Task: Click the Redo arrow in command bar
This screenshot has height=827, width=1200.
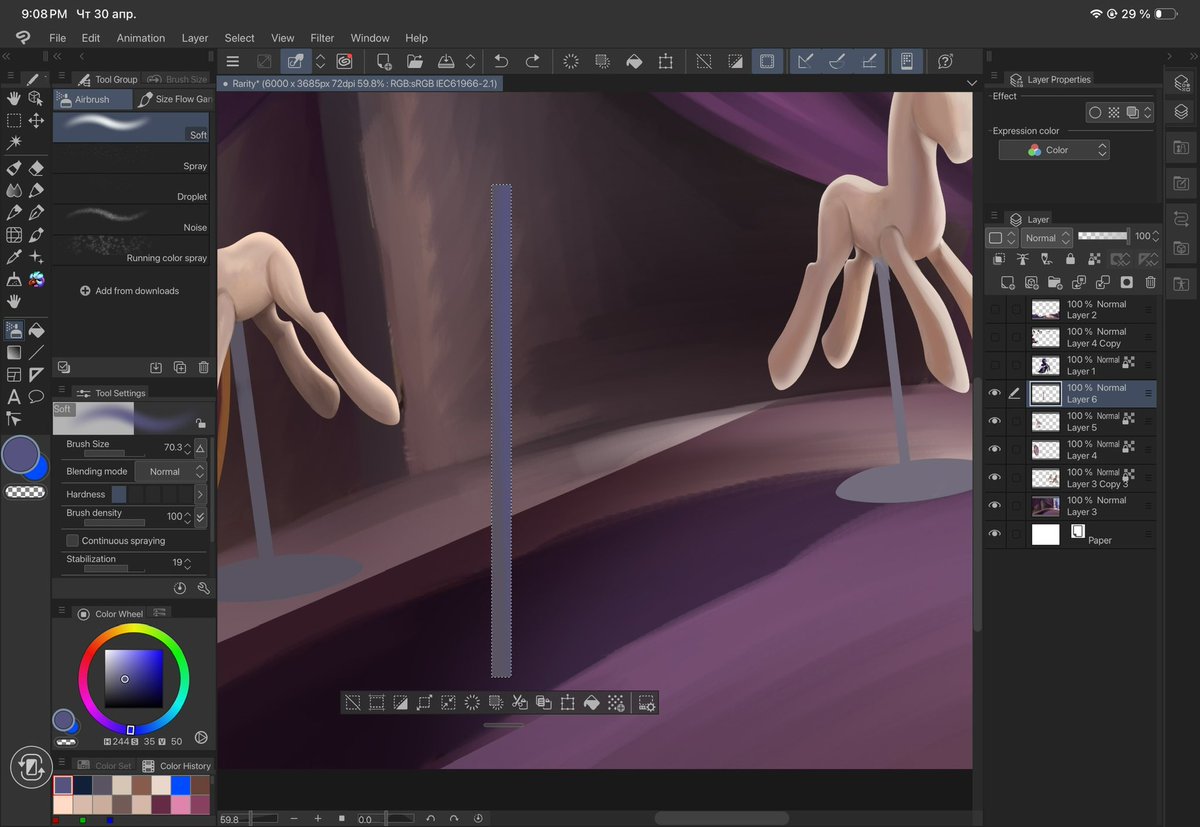Action: [x=532, y=61]
